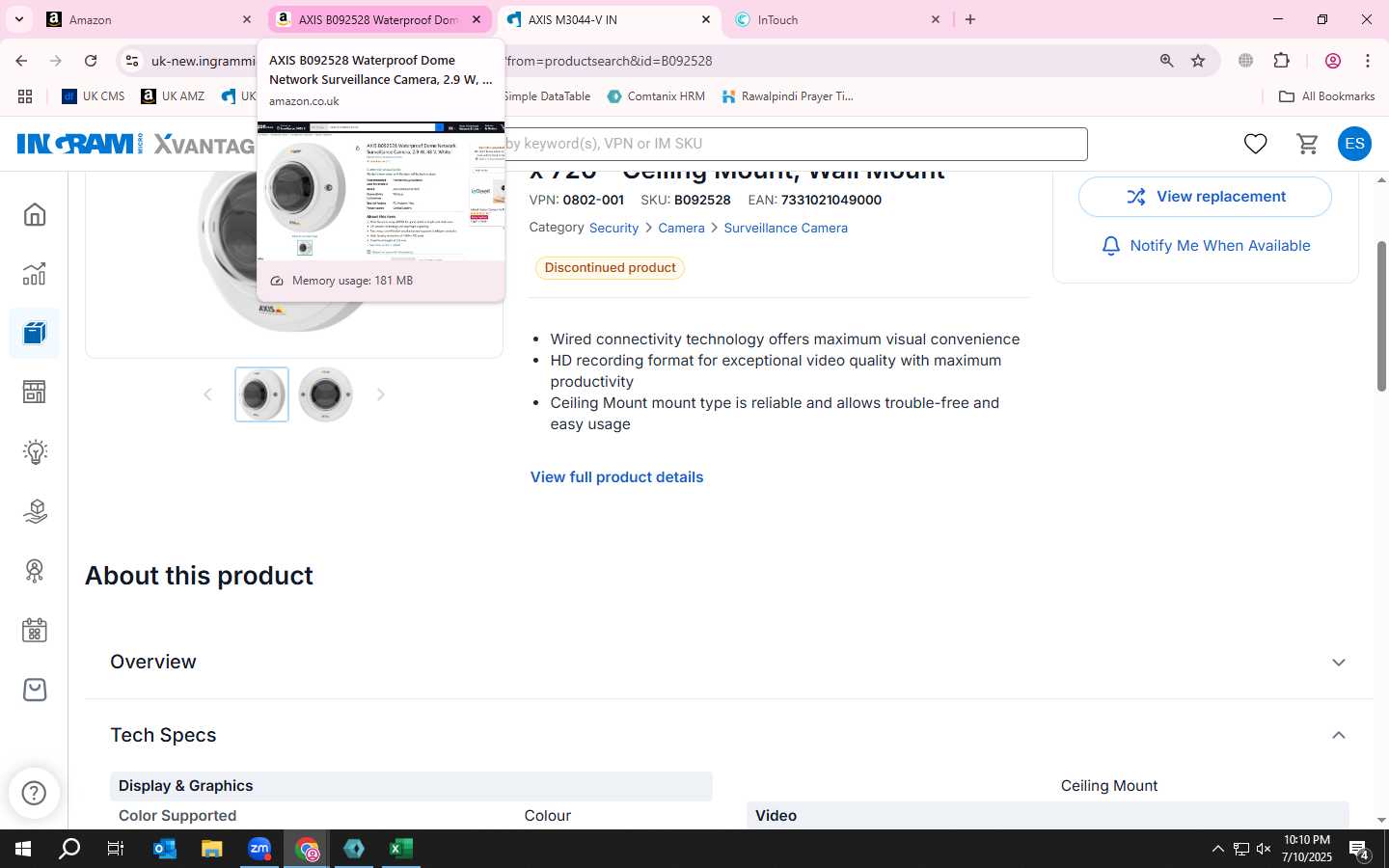This screenshot has height=868, width=1389.
Task: Show previous product image thumbnails
Action: click(207, 394)
